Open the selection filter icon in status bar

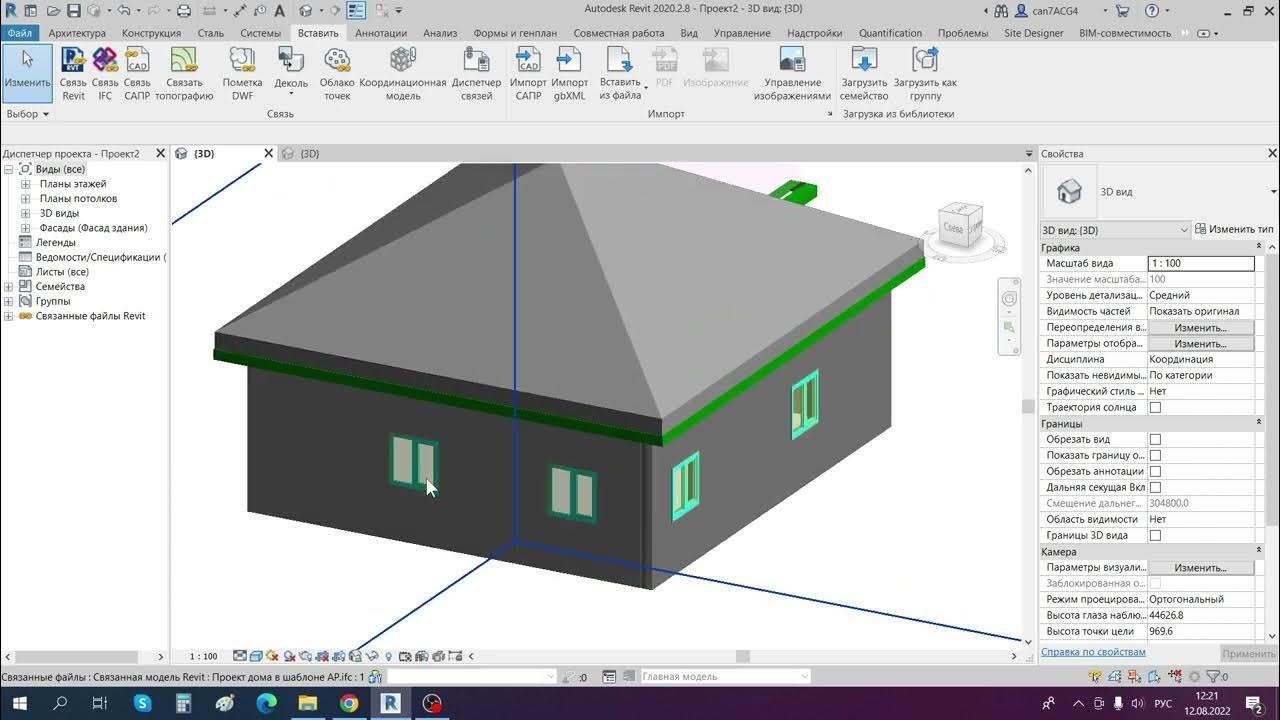[1211, 677]
